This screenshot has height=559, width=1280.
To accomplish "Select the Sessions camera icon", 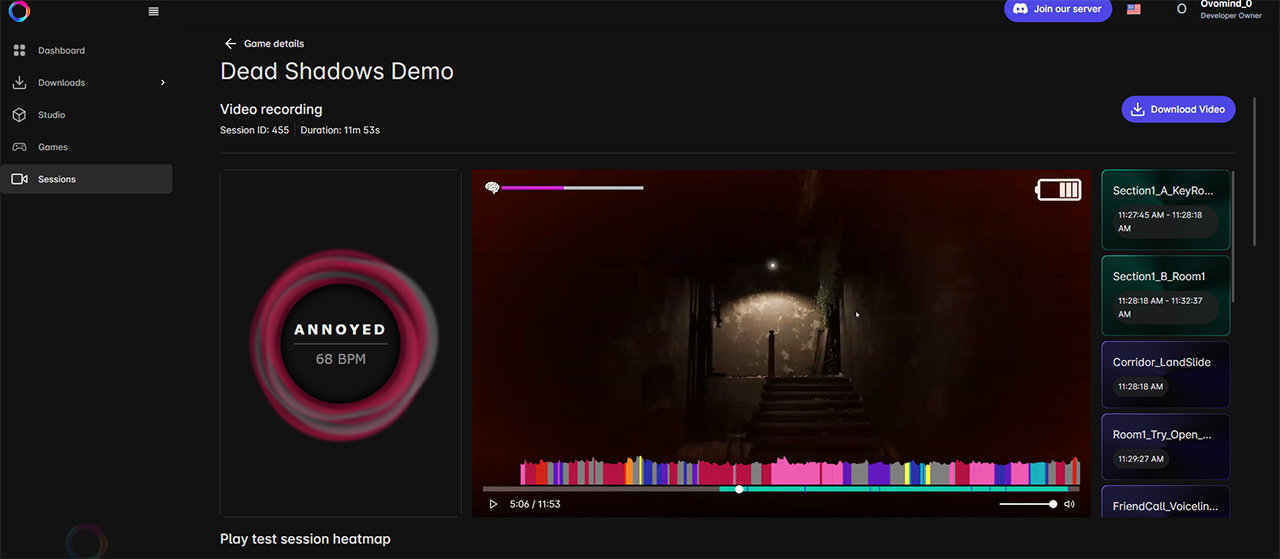I will [19, 179].
